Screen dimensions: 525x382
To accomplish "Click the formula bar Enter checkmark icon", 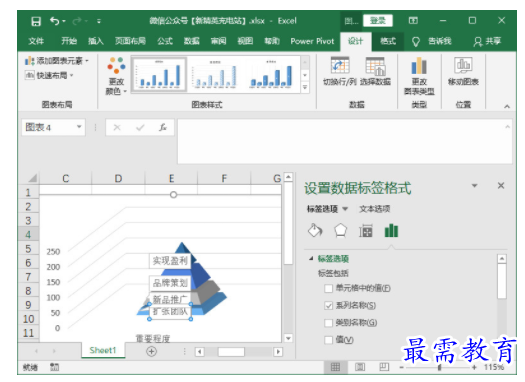I will tap(140, 127).
